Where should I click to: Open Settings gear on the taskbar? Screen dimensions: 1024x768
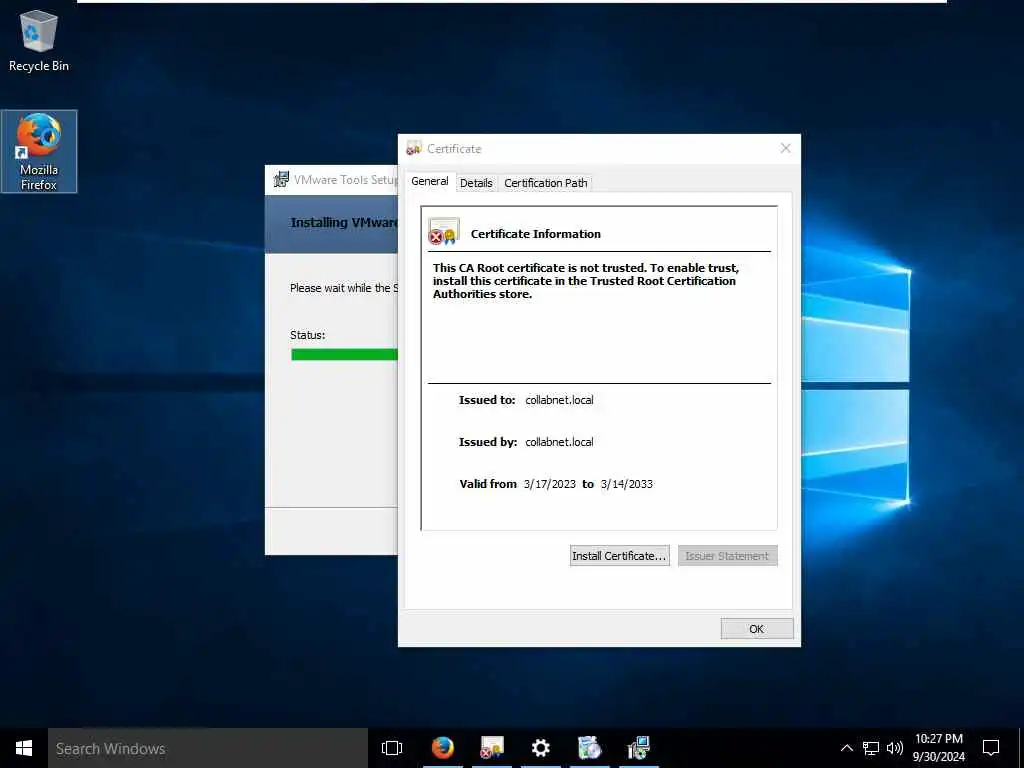coord(541,748)
